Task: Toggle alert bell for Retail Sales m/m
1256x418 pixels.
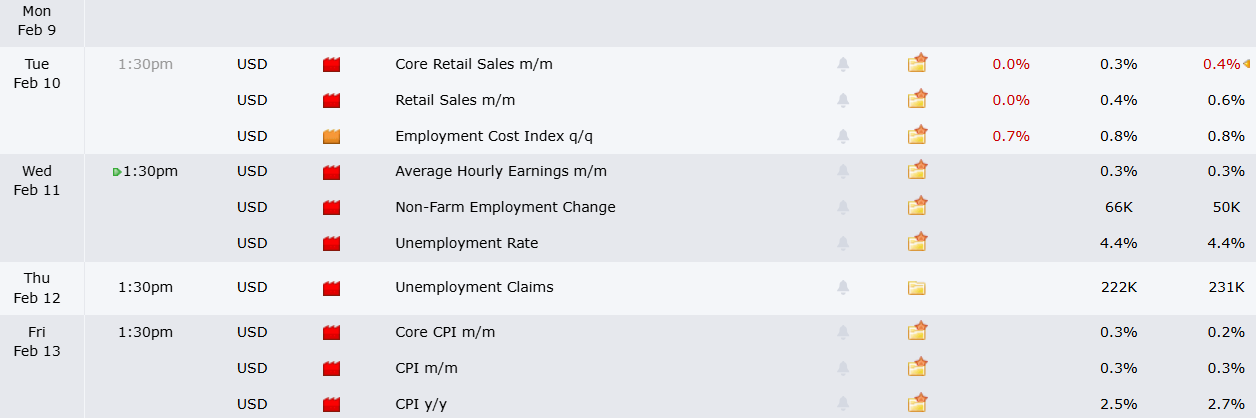Action: click(x=843, y=100)
